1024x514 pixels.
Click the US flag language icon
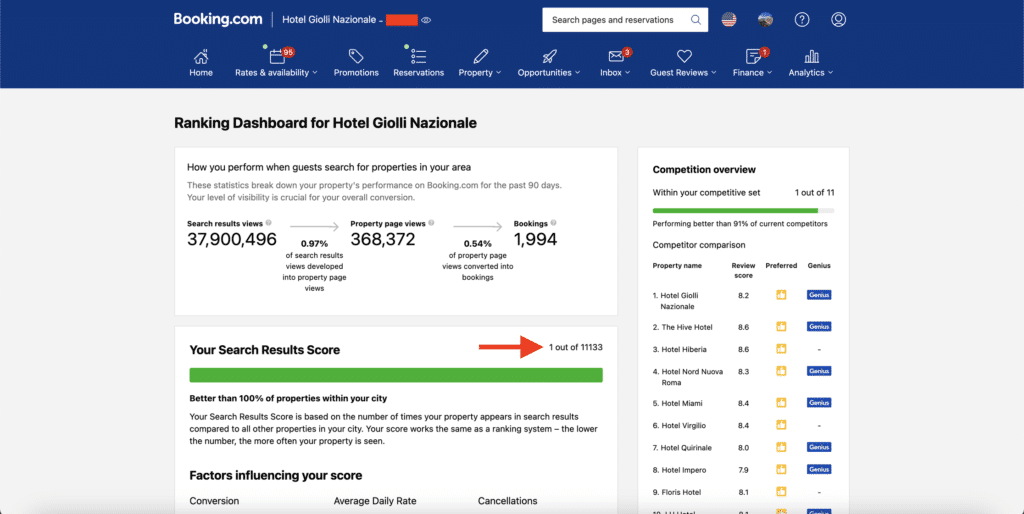[729, 20]
